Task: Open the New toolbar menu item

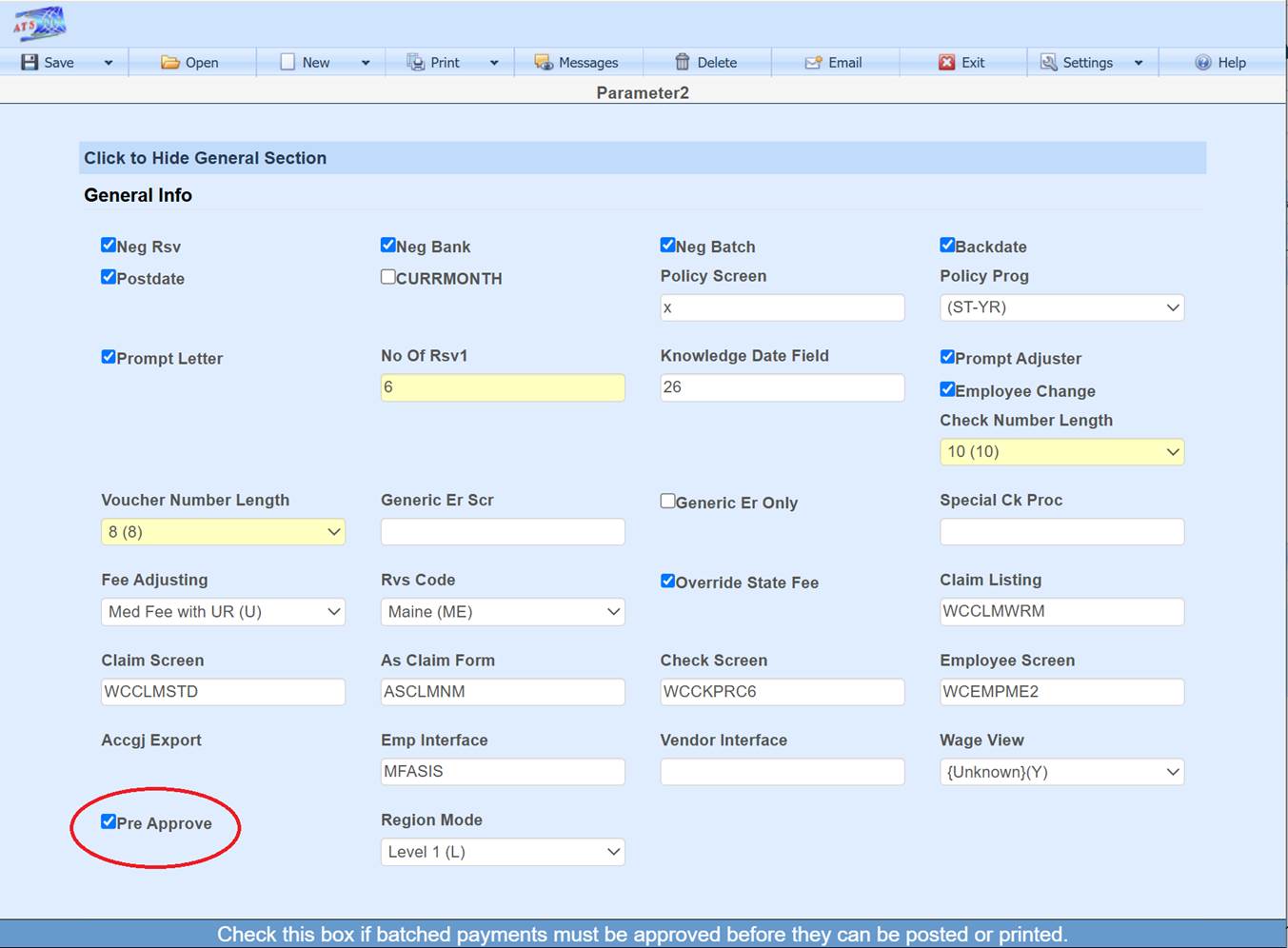Action: (x=315, y=62)
